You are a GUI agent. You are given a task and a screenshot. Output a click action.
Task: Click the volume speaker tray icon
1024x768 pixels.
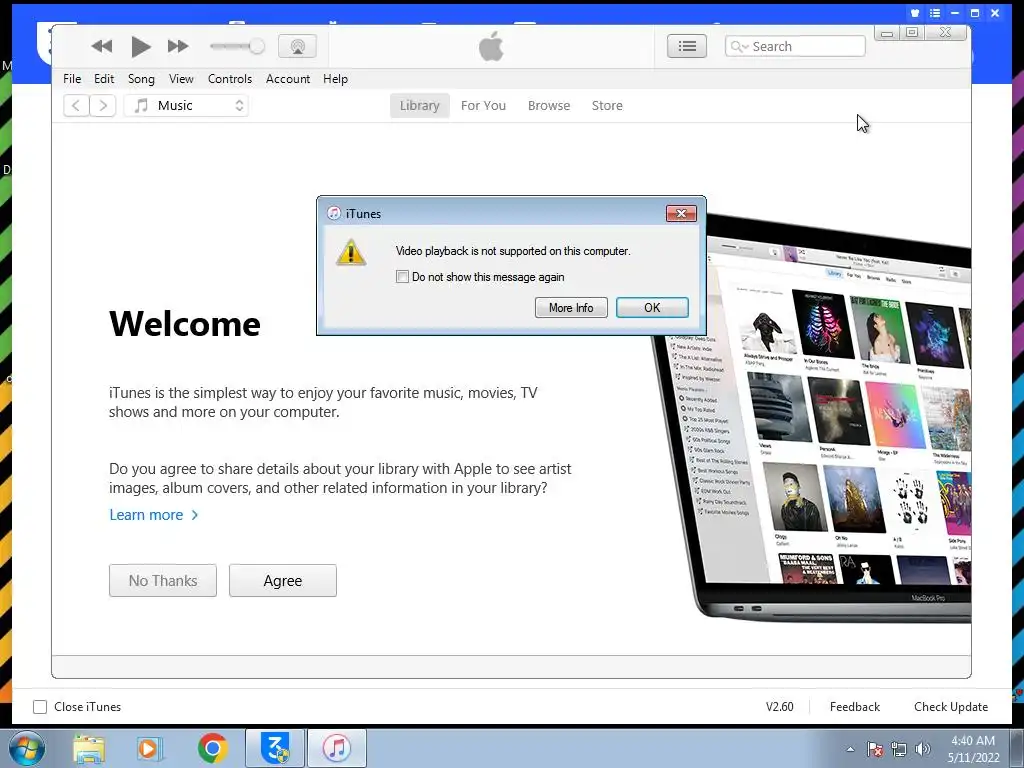[922, 749]
